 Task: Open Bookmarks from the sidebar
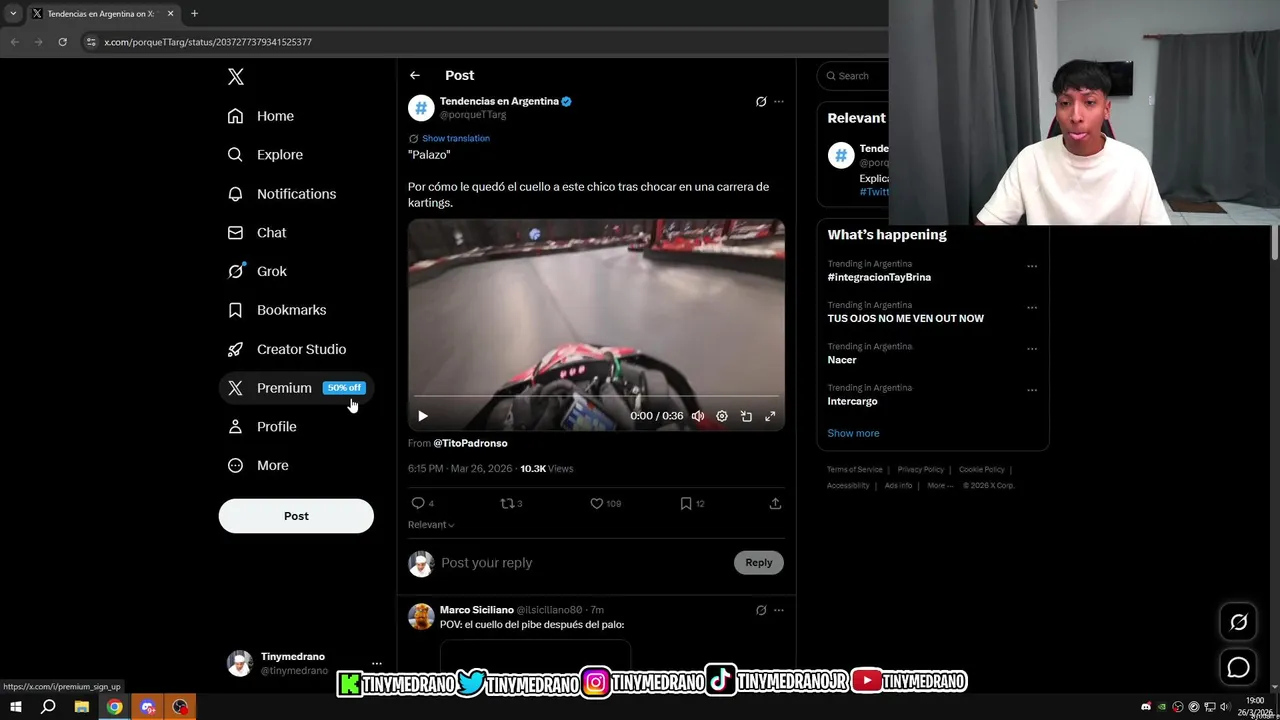point(277,310)
